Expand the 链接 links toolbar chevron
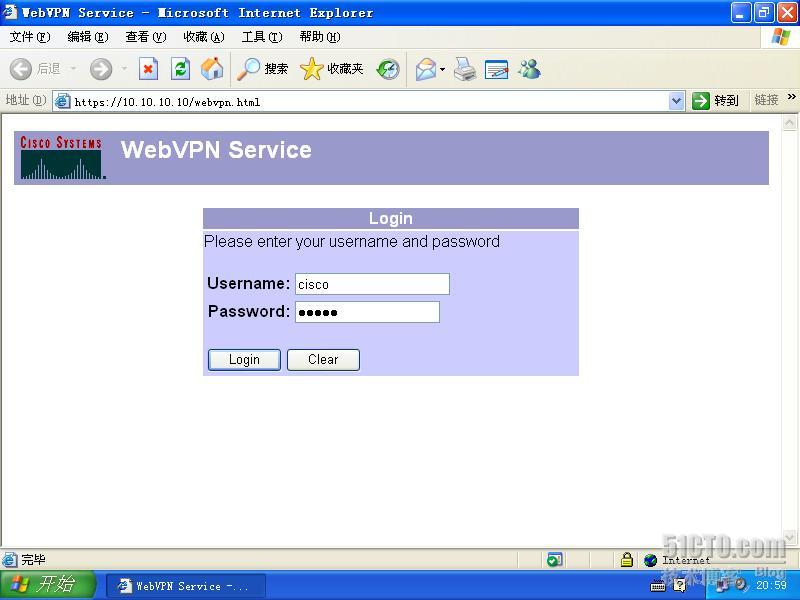 pos(791,96)
